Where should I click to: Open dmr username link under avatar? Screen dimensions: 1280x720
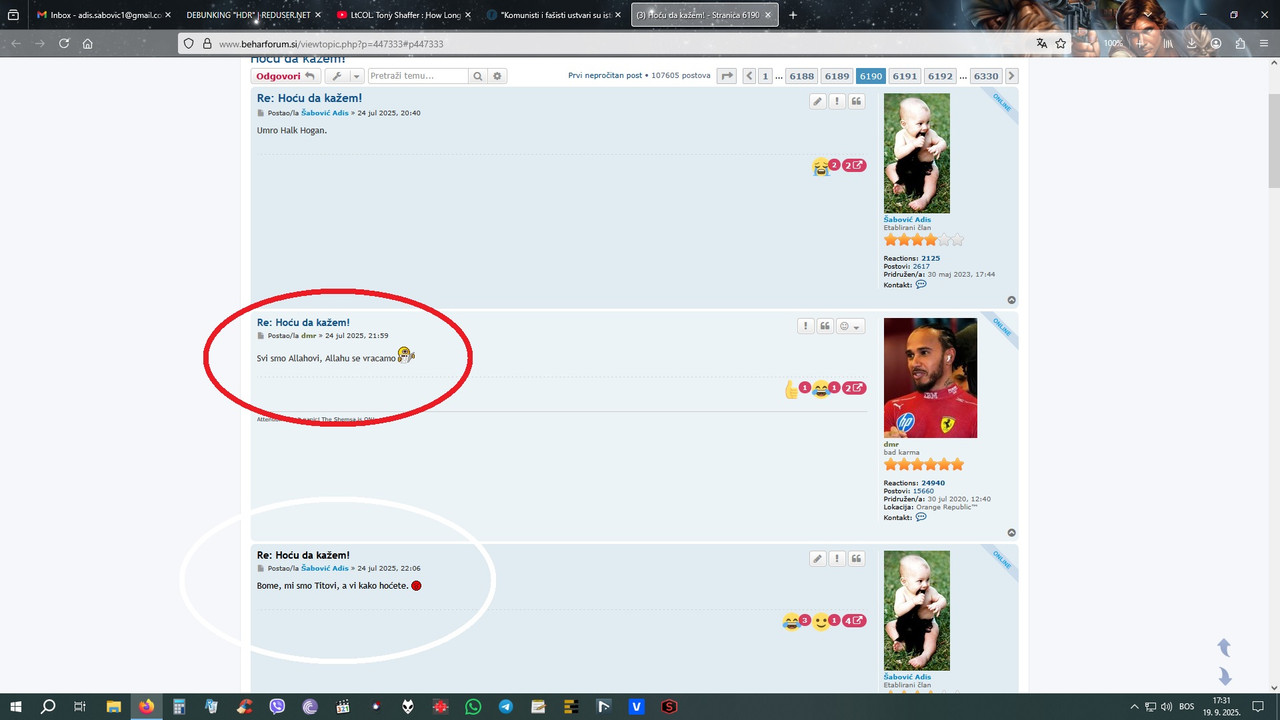coord(891,444)
